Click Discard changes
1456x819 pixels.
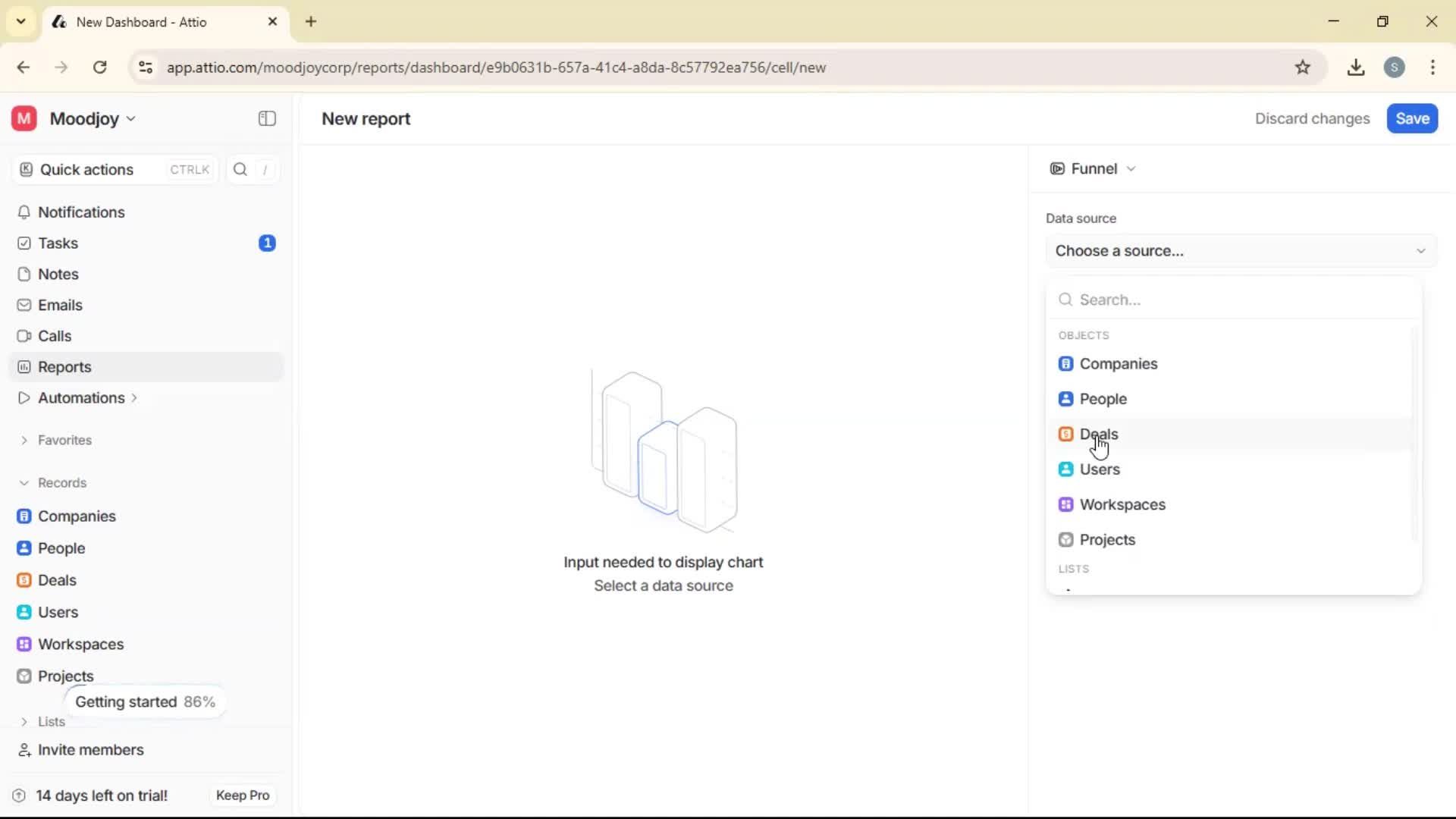1312,118
